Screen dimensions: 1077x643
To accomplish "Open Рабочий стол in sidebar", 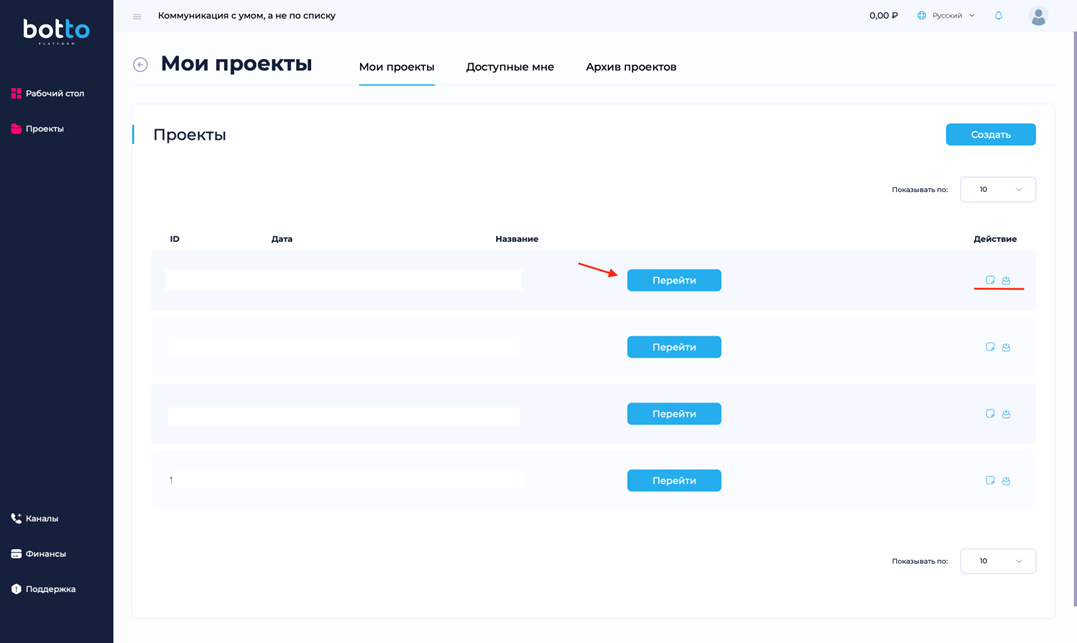I will coord(54,93).
